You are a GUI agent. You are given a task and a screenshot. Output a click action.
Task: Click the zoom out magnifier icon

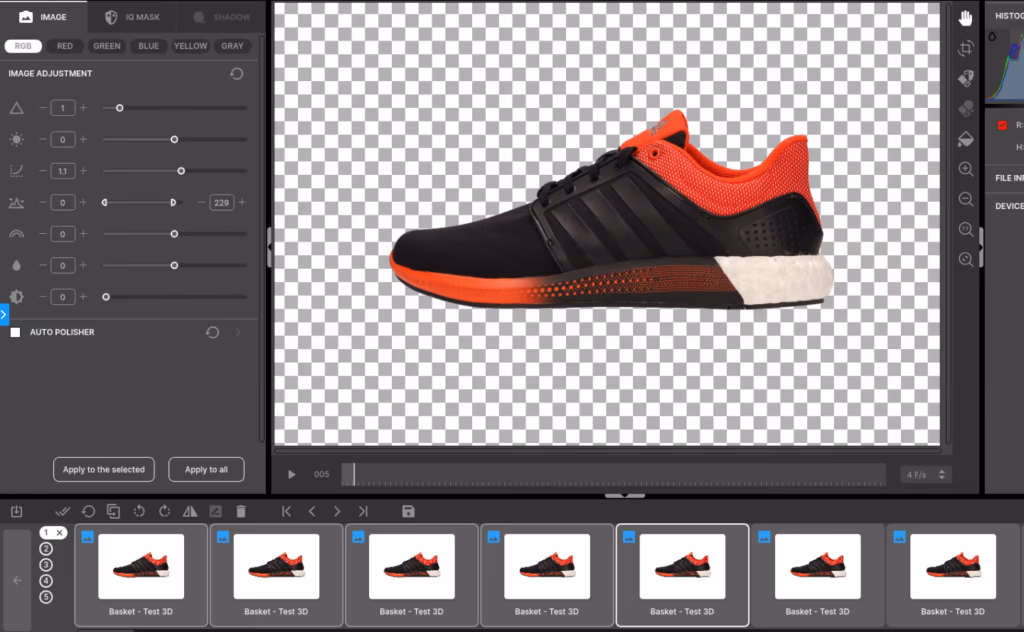pos(966,199)
